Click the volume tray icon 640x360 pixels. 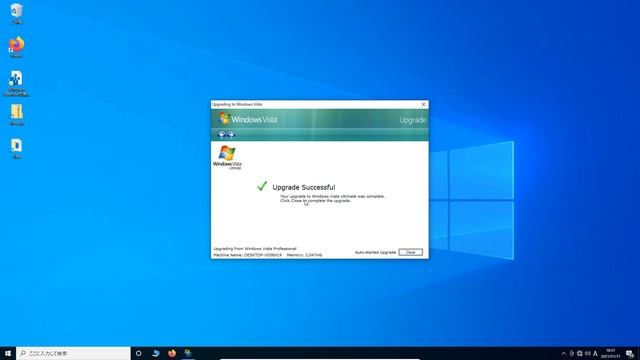pos(587,353)
